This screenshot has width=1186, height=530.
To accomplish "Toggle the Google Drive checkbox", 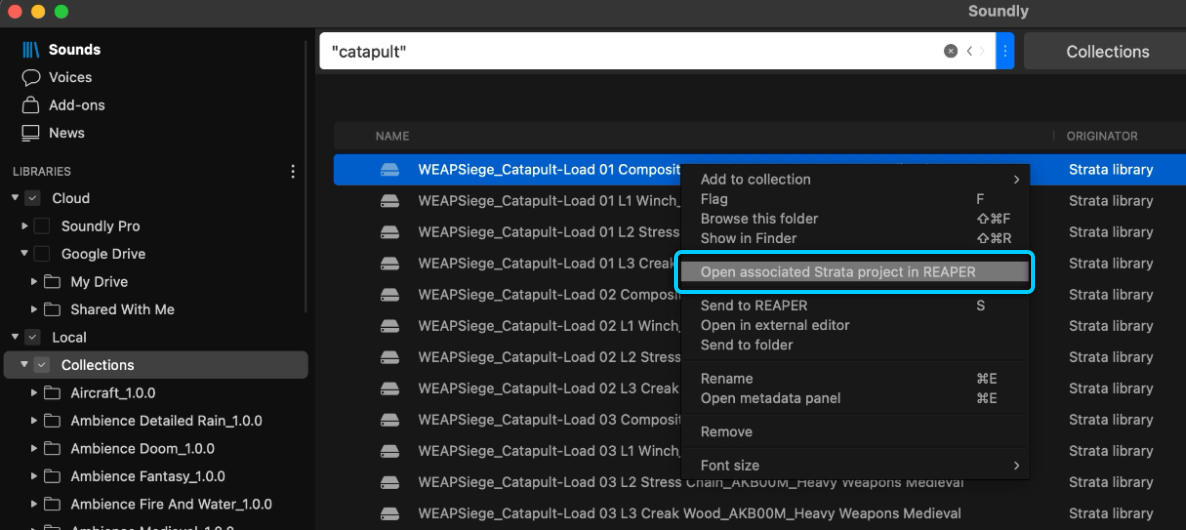I will (x=42, y=254).
